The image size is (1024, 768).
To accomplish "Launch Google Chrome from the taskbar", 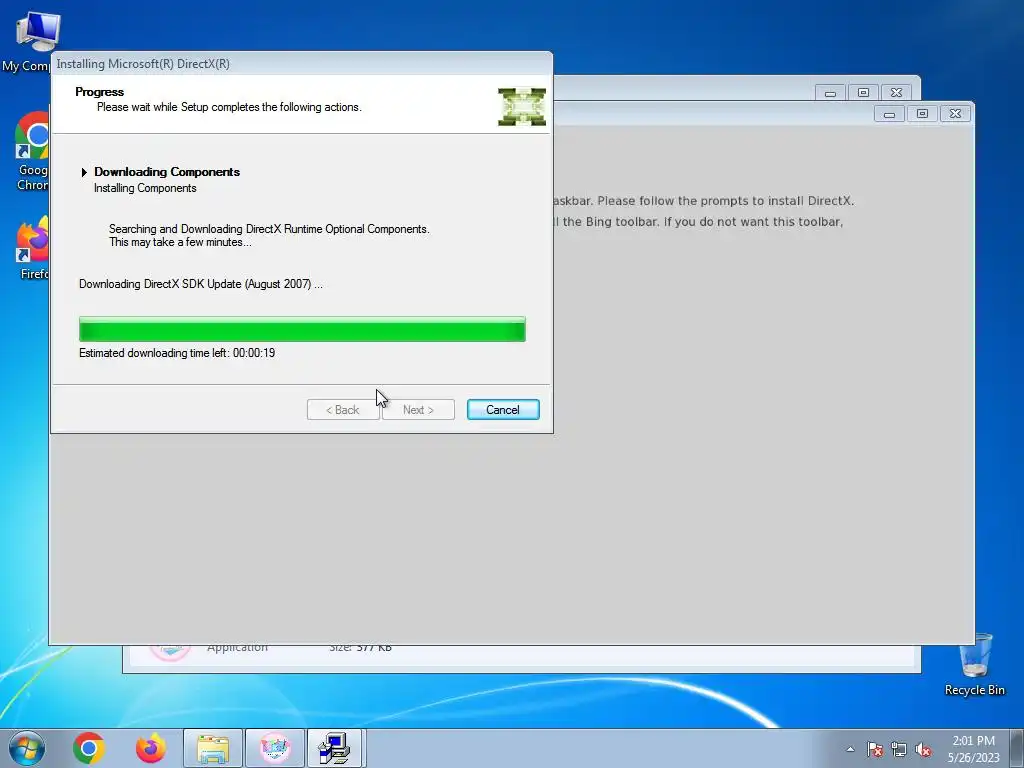I will [89, 748].
